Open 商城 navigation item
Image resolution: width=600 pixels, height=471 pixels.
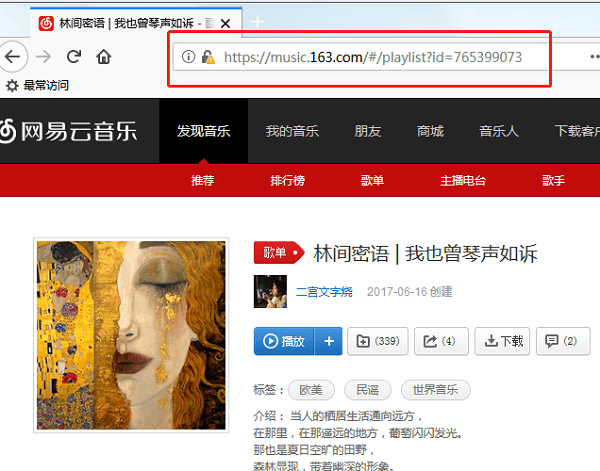(x=430, y=131)
